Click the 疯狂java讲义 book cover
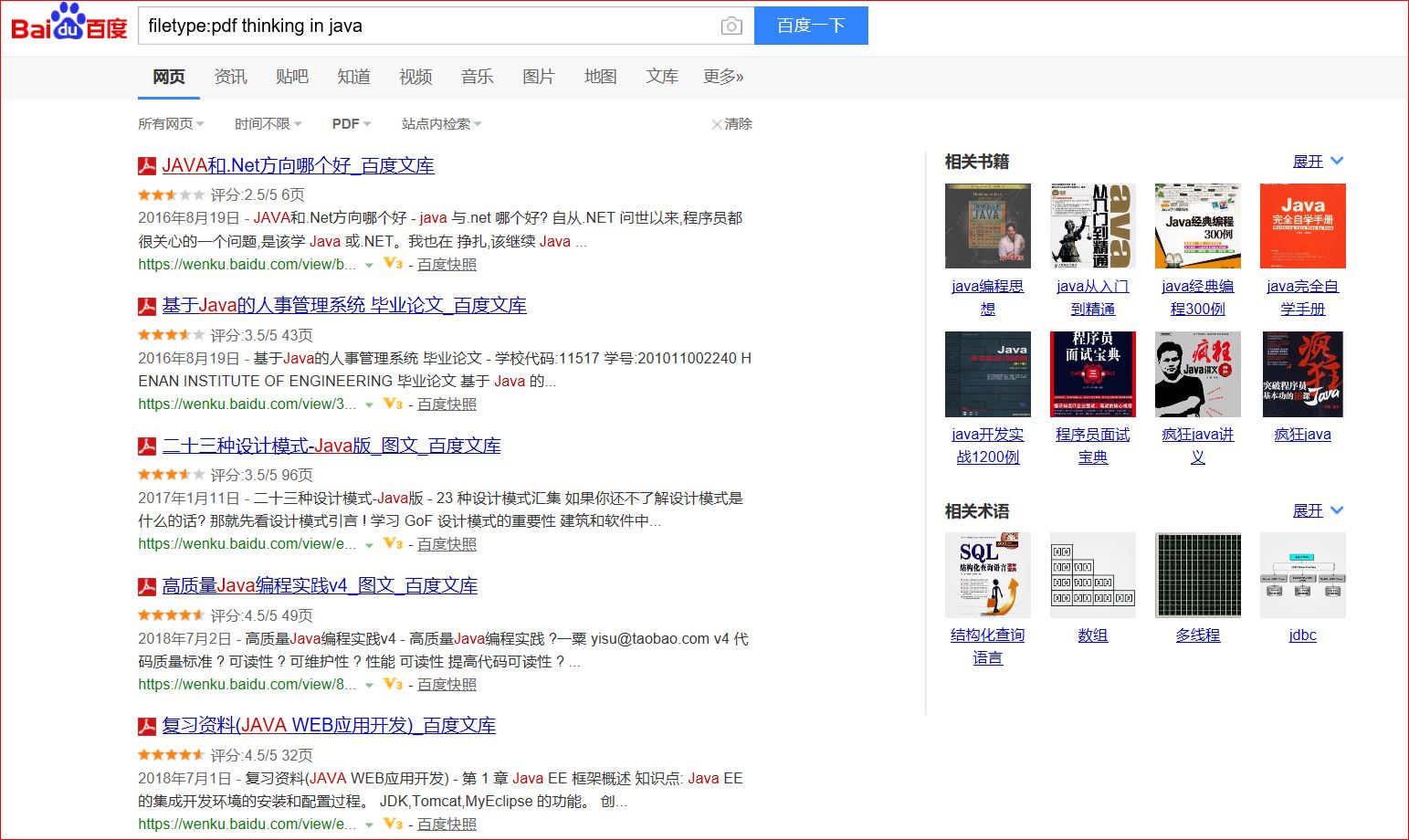 pyautogui.click(x=1198, y=374)
